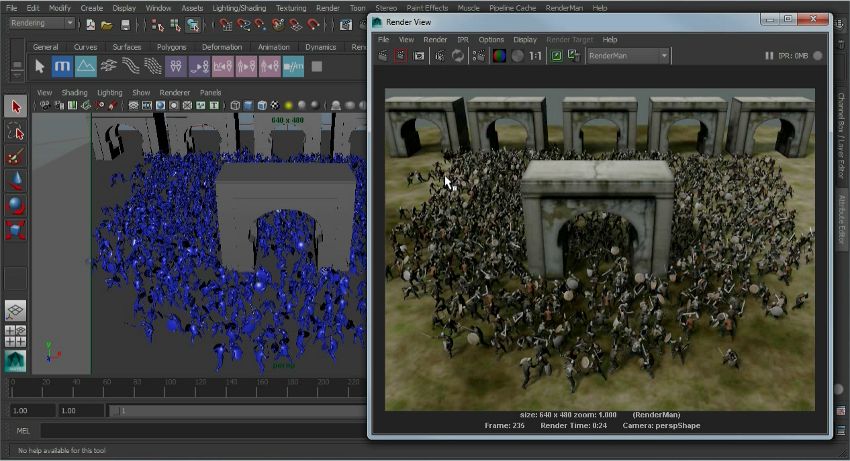Select by component type mode icon
The height and width of the screenshot is (461, 850).
(192, 25)
